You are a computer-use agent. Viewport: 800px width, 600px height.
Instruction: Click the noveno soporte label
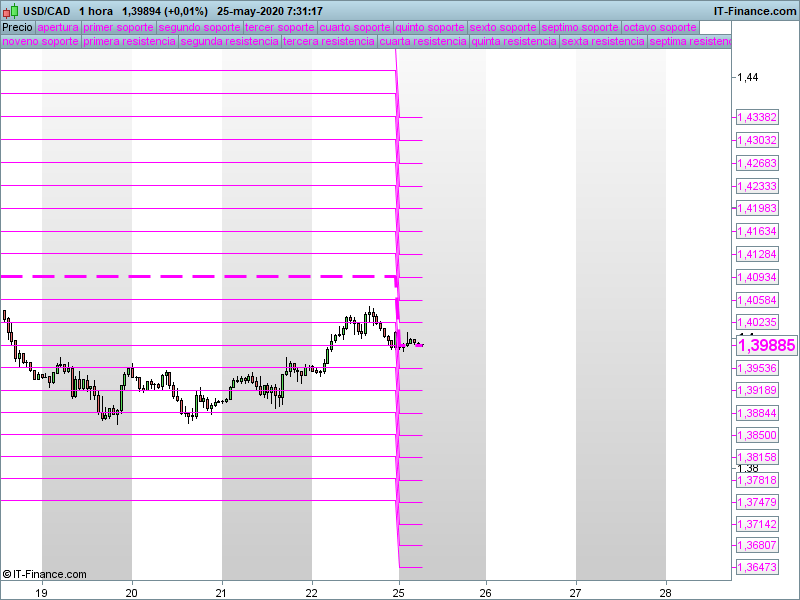pos(40,41)
